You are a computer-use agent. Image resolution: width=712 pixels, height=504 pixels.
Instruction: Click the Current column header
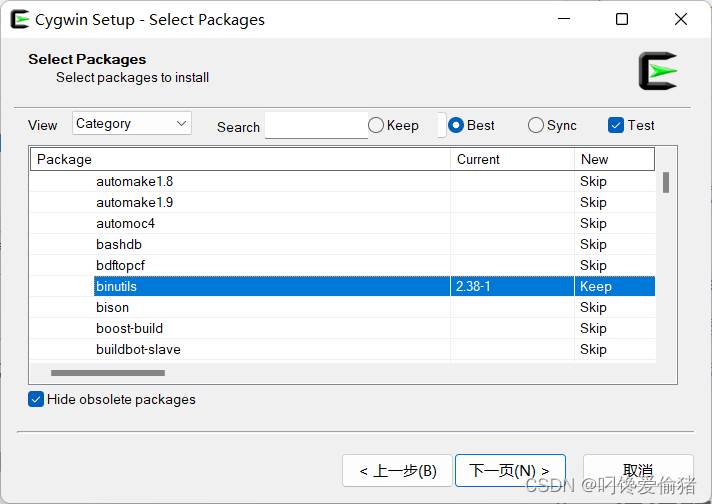pyautogui.click(x=512, y=159)
